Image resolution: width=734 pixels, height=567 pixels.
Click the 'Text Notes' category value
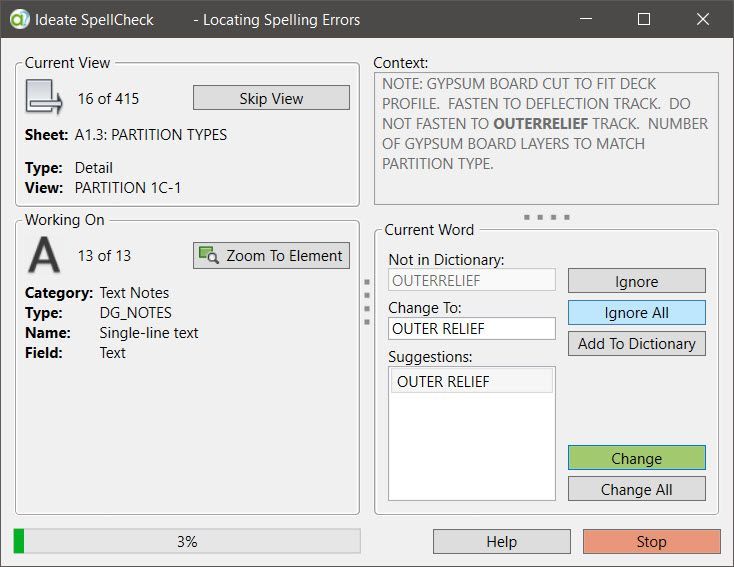134,293
